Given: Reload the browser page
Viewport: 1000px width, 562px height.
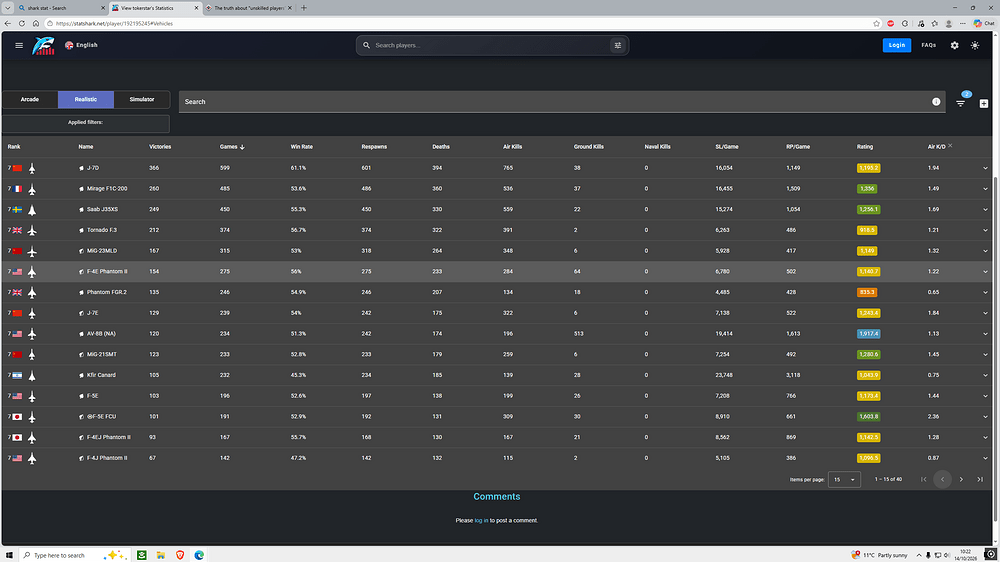Looking at the screenshot, I should click(22, 24).
